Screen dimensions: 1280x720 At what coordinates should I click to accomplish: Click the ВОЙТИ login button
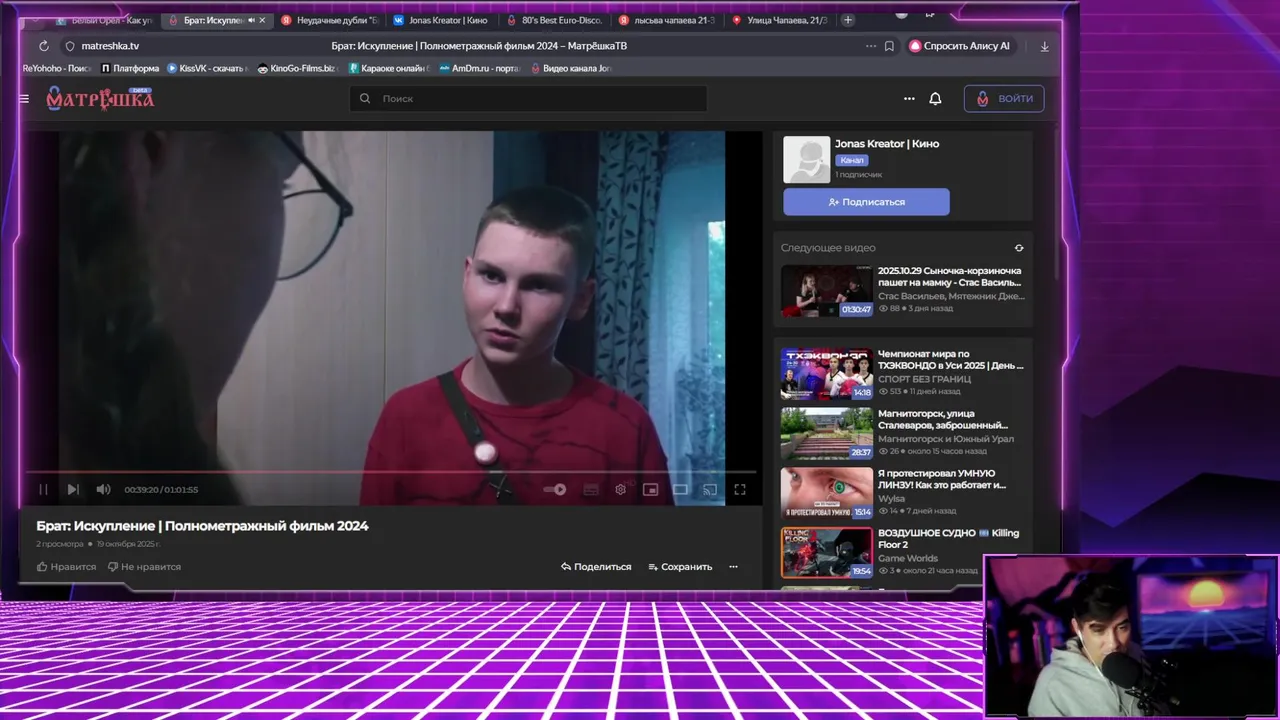1004,98
